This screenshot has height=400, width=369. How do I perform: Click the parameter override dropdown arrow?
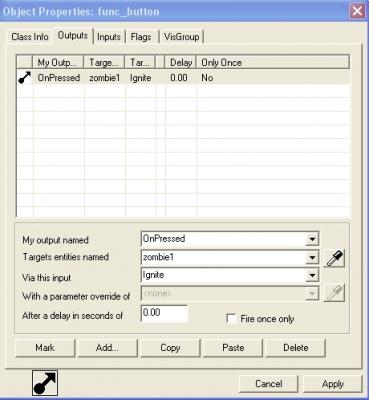(312, 294)
